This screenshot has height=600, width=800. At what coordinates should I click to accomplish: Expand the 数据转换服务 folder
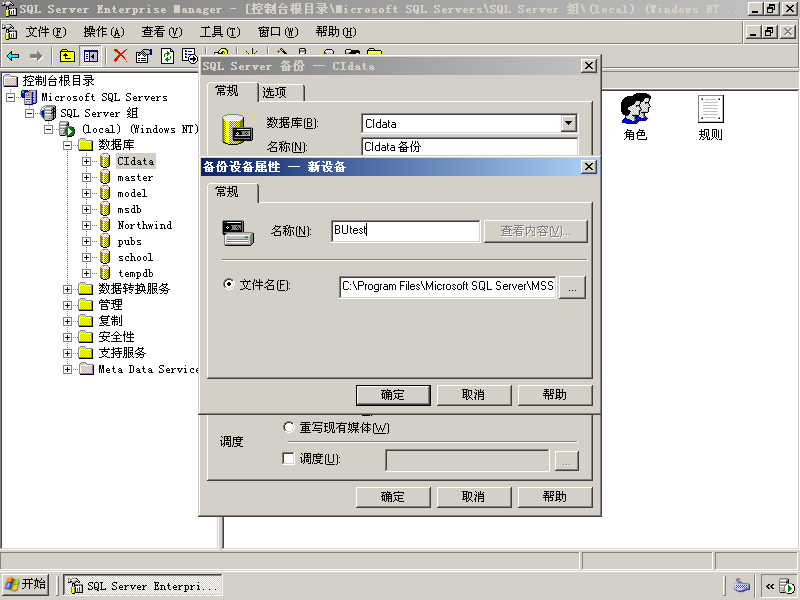pyautogui.click(x=67, y=289)
